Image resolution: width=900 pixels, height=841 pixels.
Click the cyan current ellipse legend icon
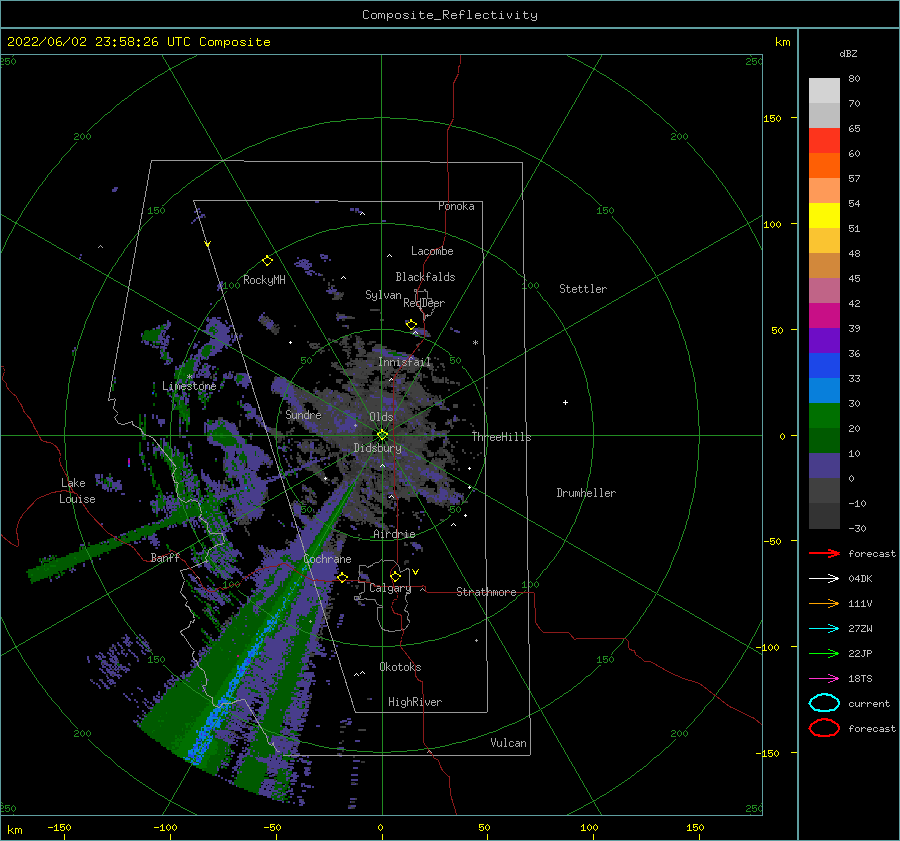pos(824,703)
